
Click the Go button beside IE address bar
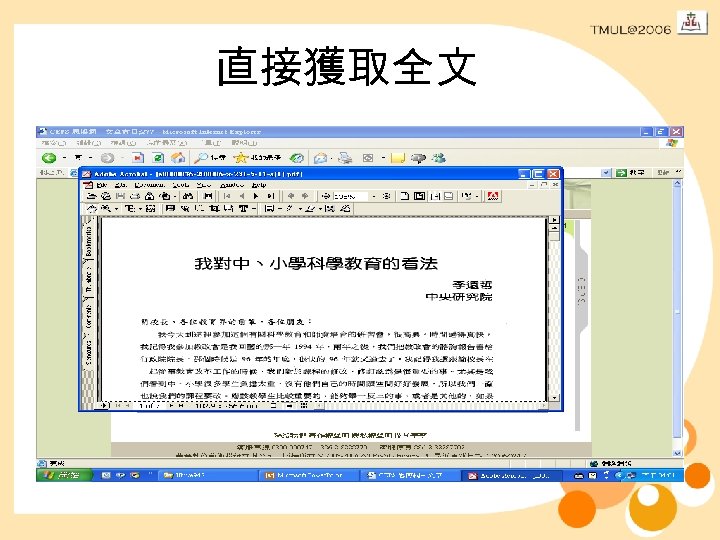pyautogui.click(x=630, y=173)
